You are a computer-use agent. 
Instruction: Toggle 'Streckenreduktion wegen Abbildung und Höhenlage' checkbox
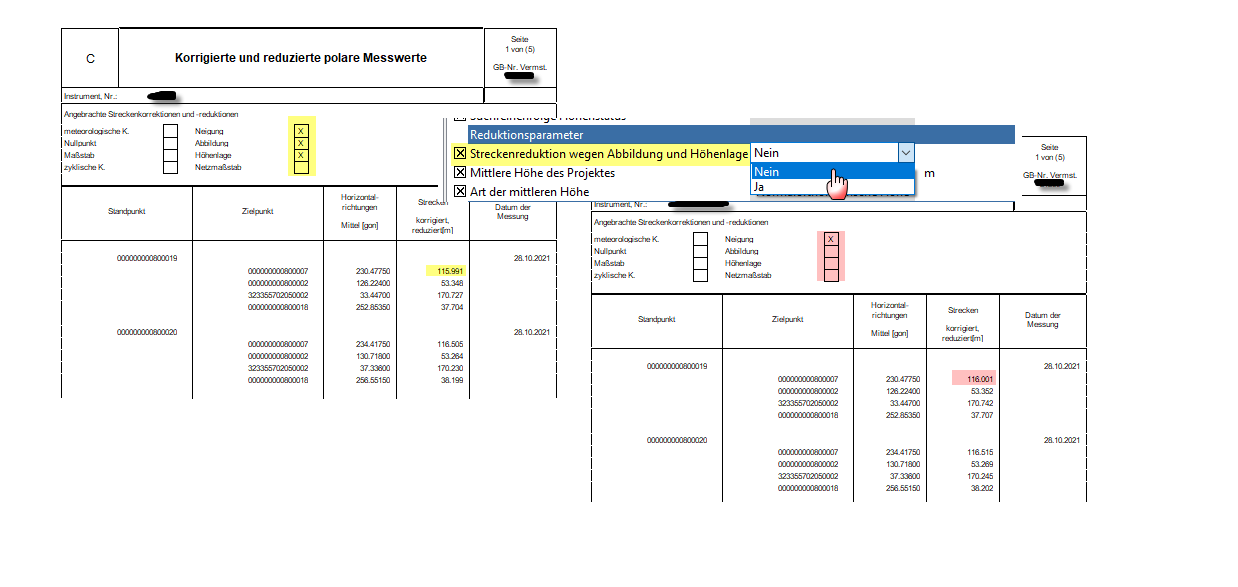(x=460, y=154)
